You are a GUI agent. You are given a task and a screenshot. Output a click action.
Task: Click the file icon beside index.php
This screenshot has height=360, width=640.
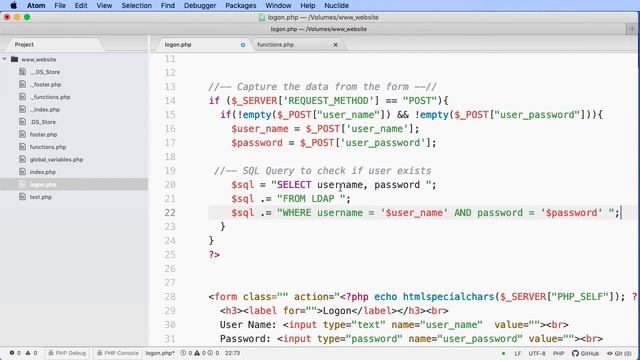coord(22,172)
